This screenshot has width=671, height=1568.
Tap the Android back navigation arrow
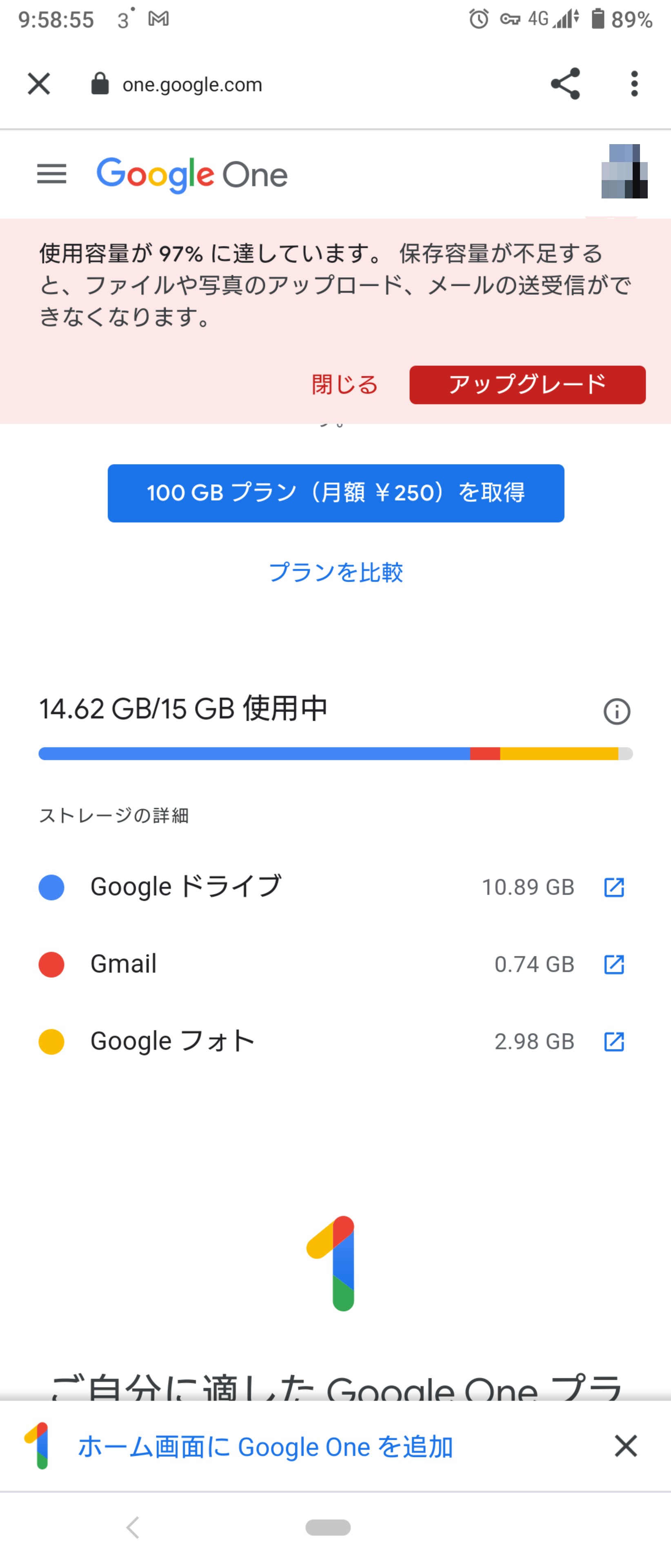(x=133, y=1527)
